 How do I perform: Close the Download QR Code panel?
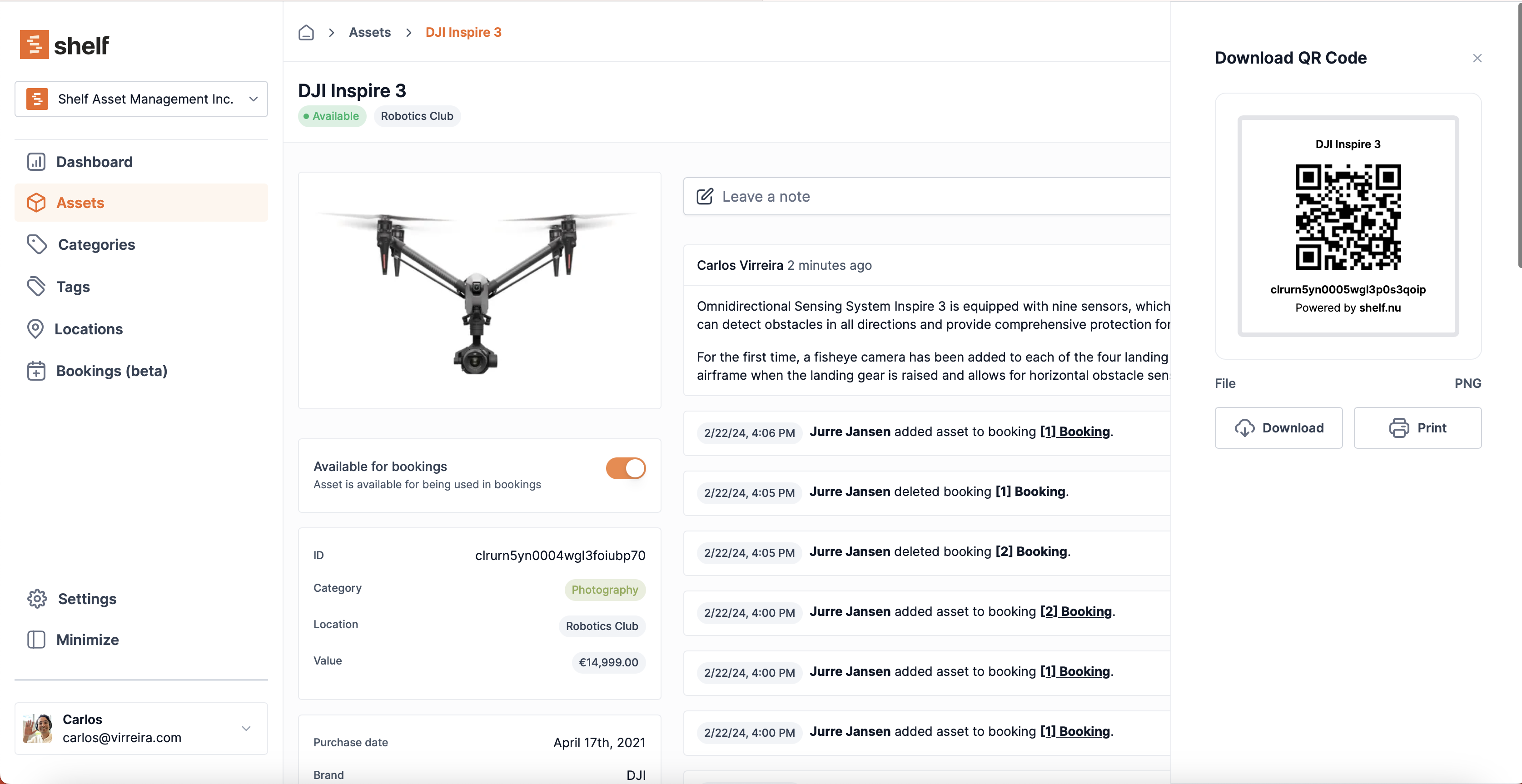pyautogui.click(x=1477, y=58)
